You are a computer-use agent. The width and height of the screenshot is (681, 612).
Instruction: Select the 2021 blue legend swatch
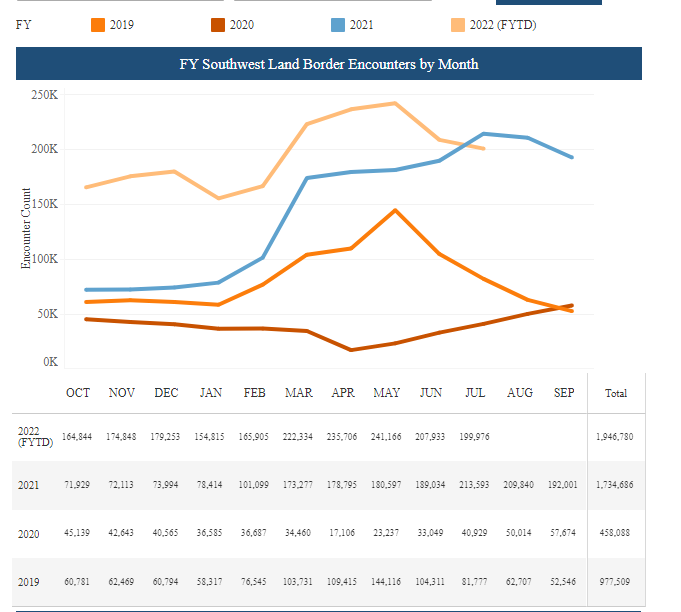tap(338, 25)
